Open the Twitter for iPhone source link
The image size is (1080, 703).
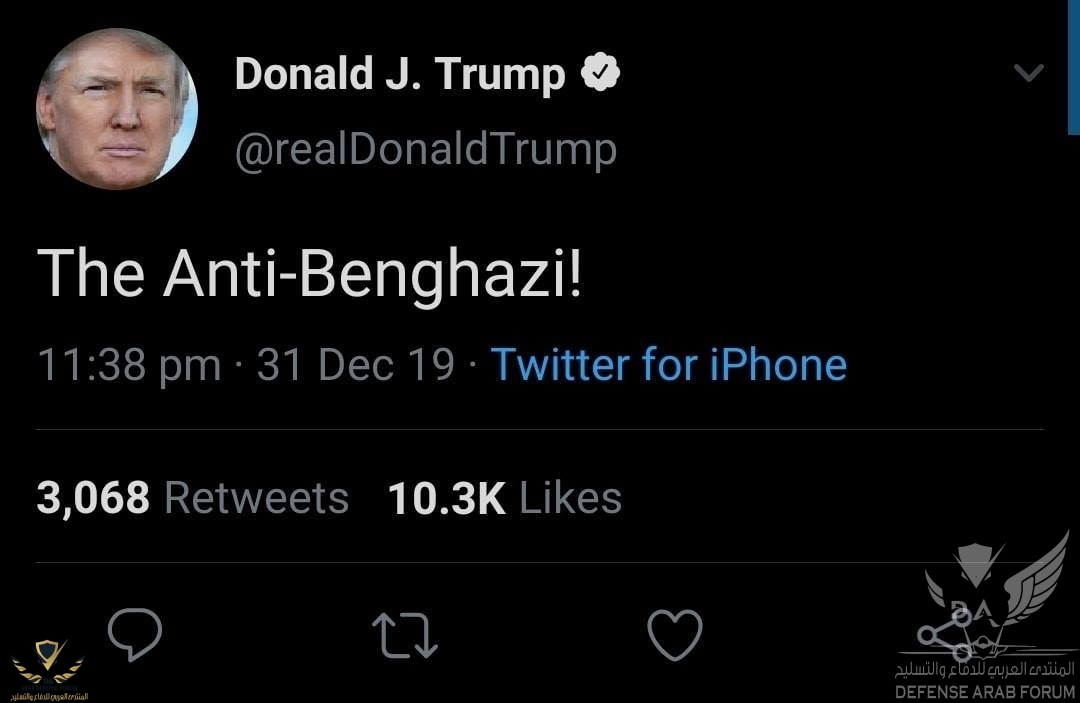coord(668,365)
